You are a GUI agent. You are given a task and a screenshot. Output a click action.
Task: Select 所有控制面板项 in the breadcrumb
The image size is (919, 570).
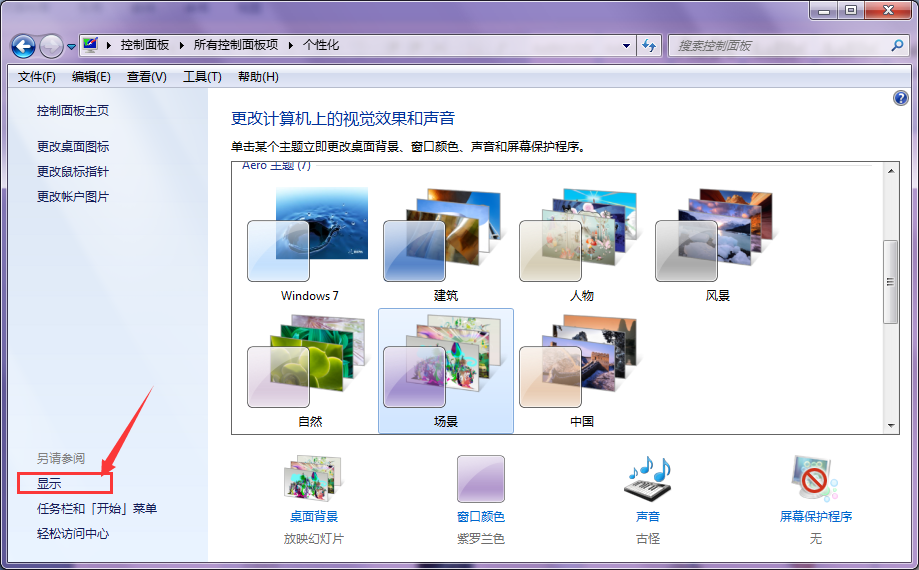(x=236, y=45)
